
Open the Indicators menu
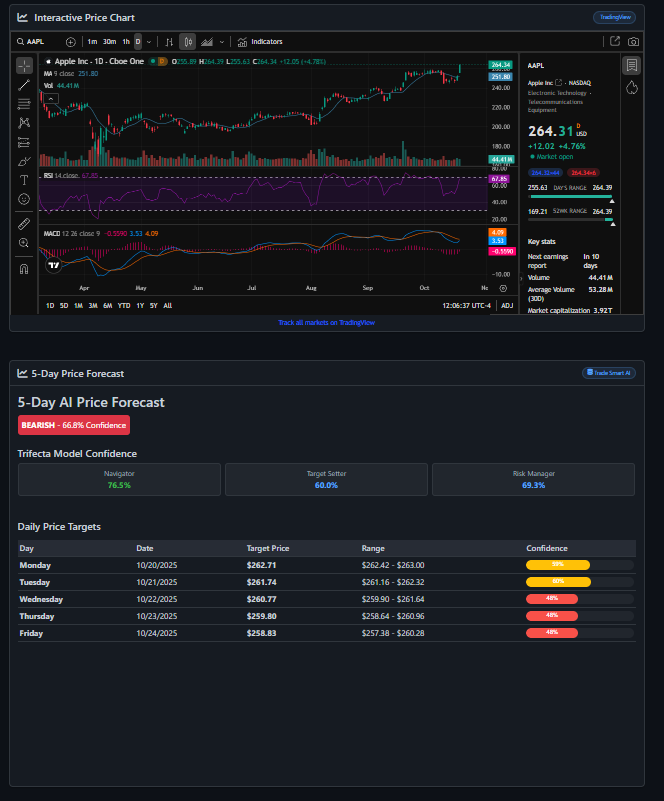(x=260, y=42)
